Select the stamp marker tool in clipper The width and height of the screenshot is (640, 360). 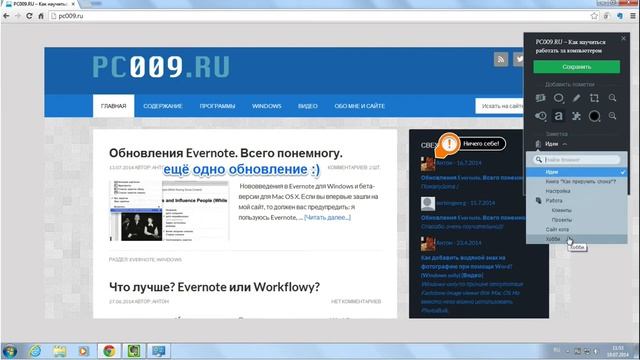[x=540, y=116]
